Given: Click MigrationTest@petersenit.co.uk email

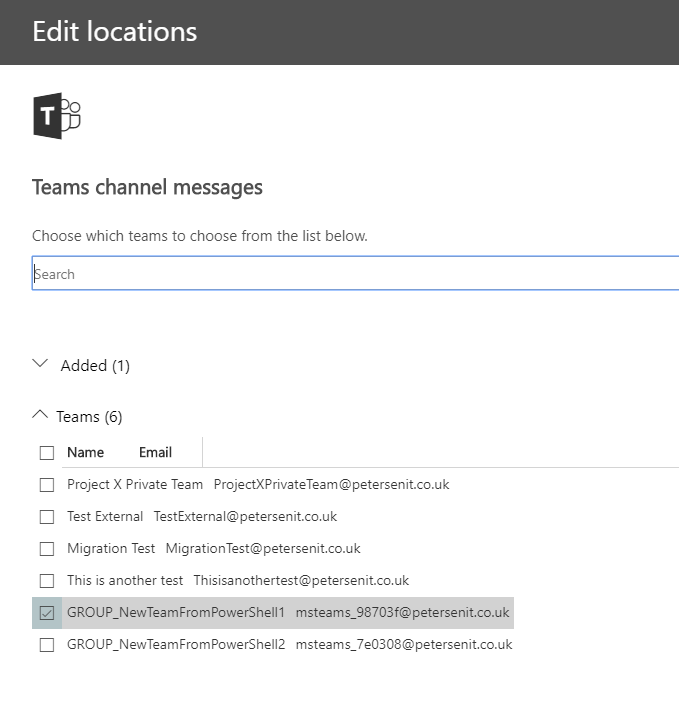Looking at the screenshot, I should [x=263, y=548].
